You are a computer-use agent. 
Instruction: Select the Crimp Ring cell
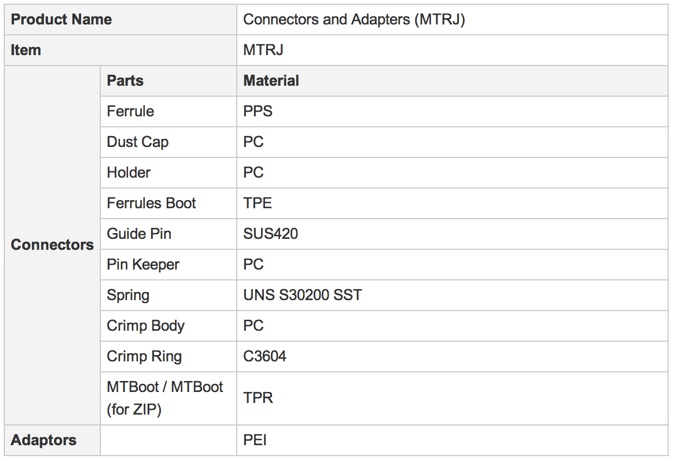(x=168, y=357)
